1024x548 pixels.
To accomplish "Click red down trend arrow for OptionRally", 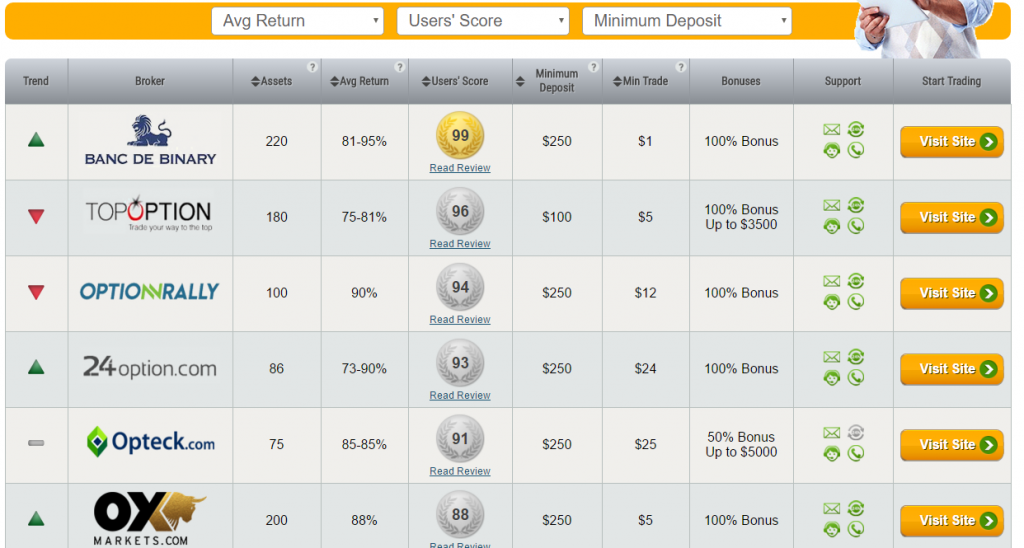I will pyautogui.click(x=36, y=292).
